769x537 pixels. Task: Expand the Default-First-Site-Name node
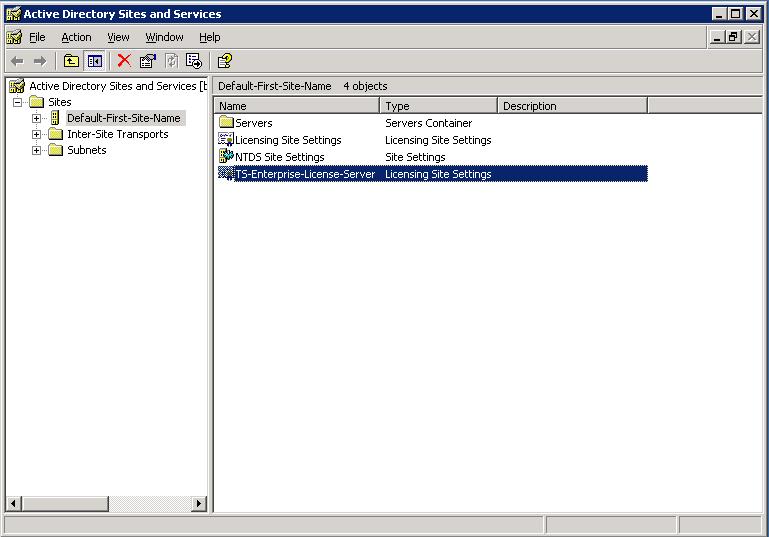click(x=36, y=118)
